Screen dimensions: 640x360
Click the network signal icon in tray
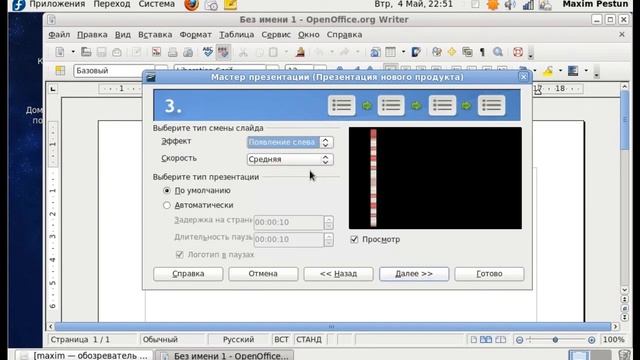pyautogui.click(x=528, y=5)
